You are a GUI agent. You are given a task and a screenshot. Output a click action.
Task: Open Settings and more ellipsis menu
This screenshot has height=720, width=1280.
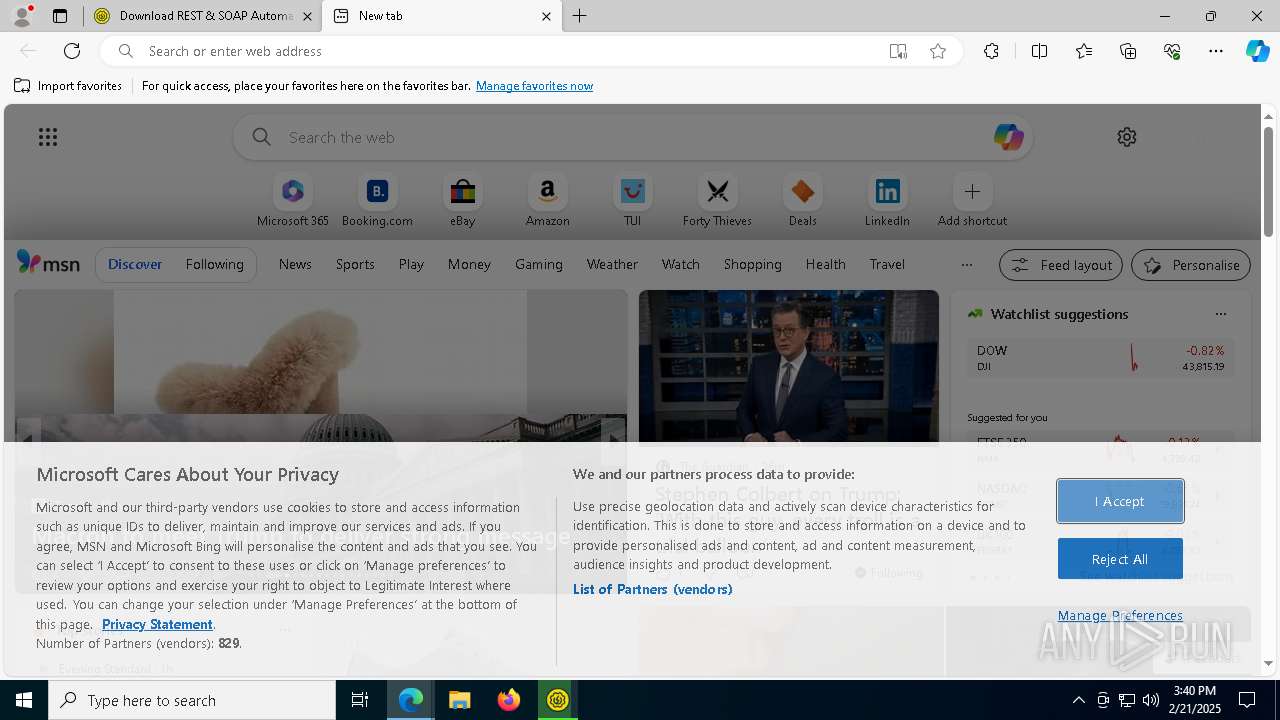[1216, 51]
